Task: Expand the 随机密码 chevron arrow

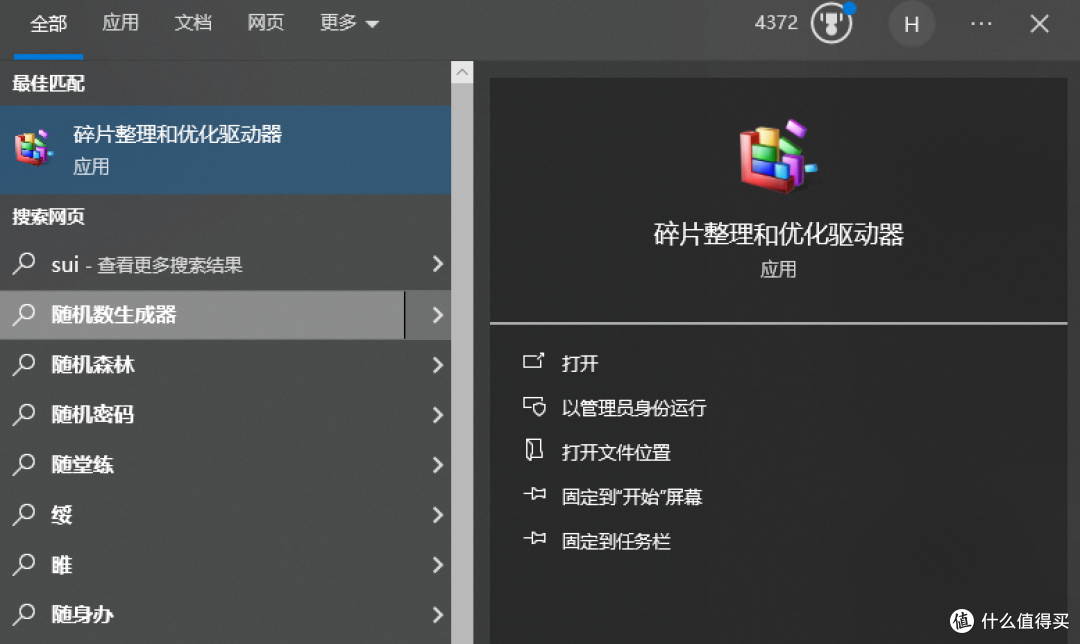Action: [437, 415]
